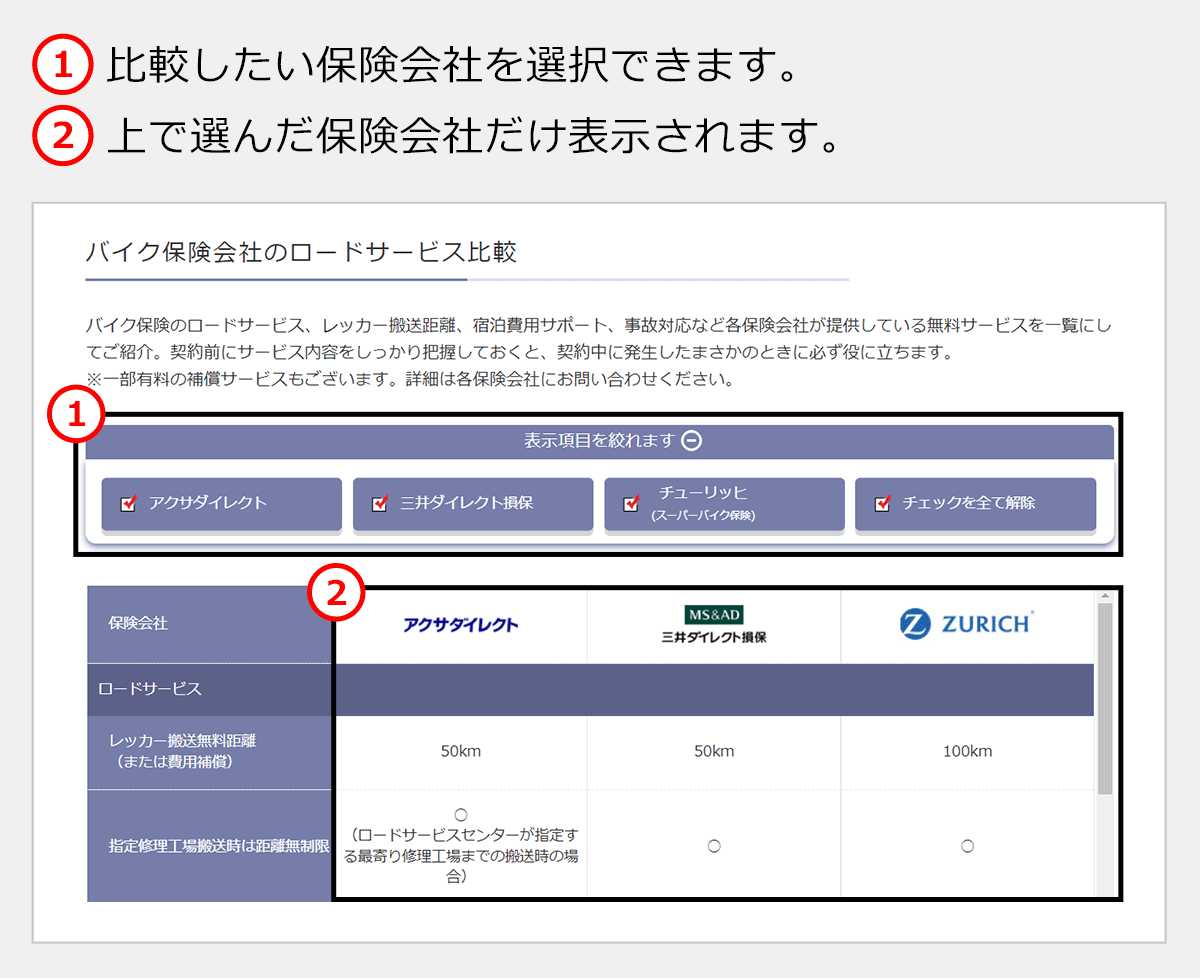Click the ○ mark under 三井ダイレクト損保
This screenshot has width=1200, height=978.
coord(714,846)
